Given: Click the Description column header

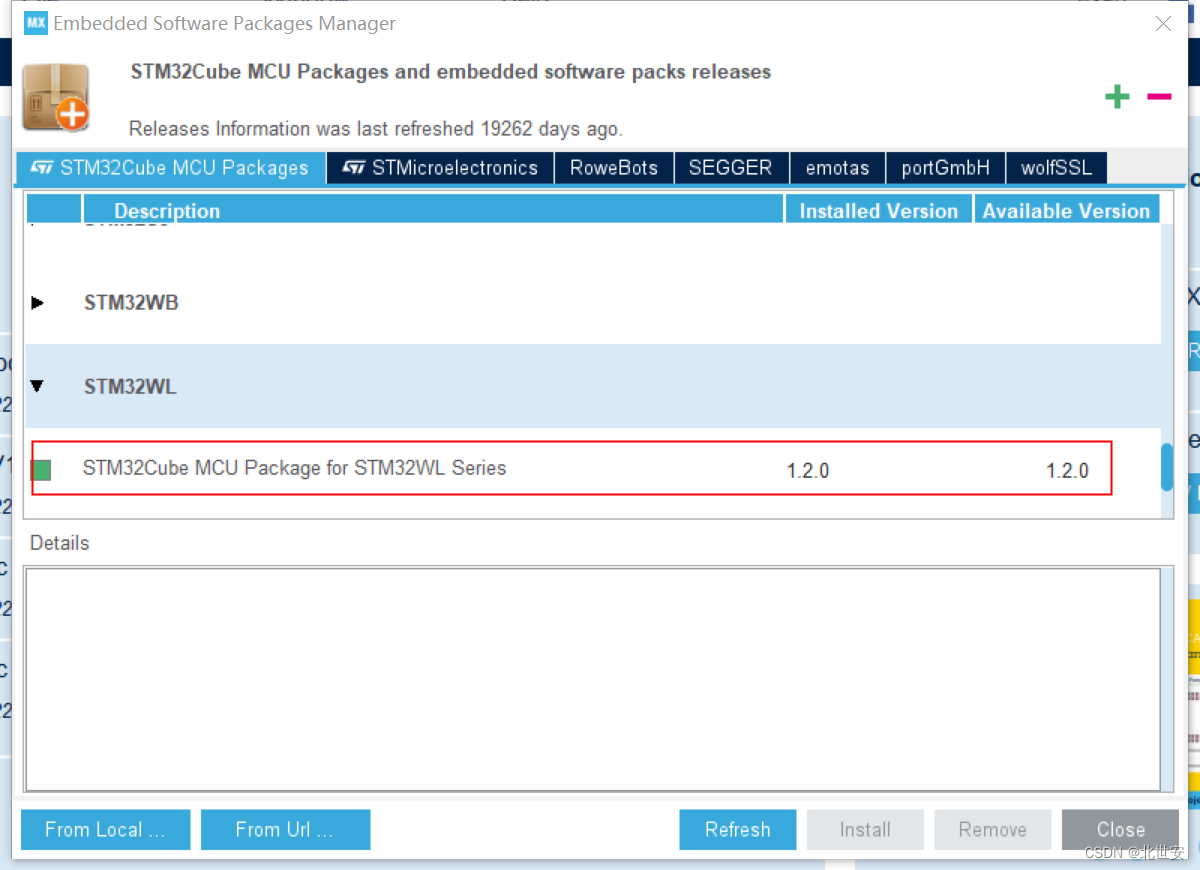Looking at the screenshot, I should tap(433, 210).
